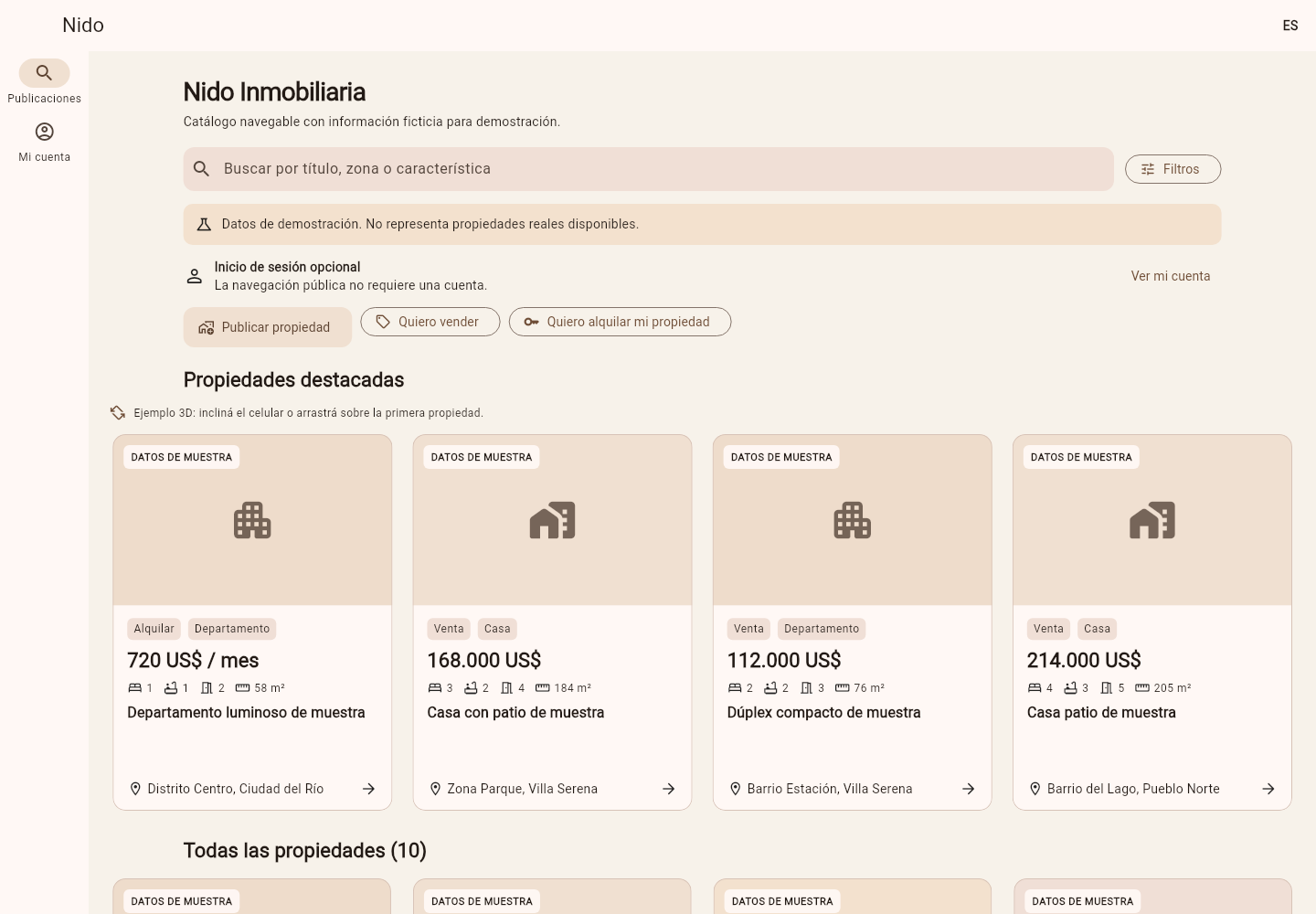Click the flask icon in demo data banner
The width and height of the screenshot is (1316, 914).
tap(204, 224)
